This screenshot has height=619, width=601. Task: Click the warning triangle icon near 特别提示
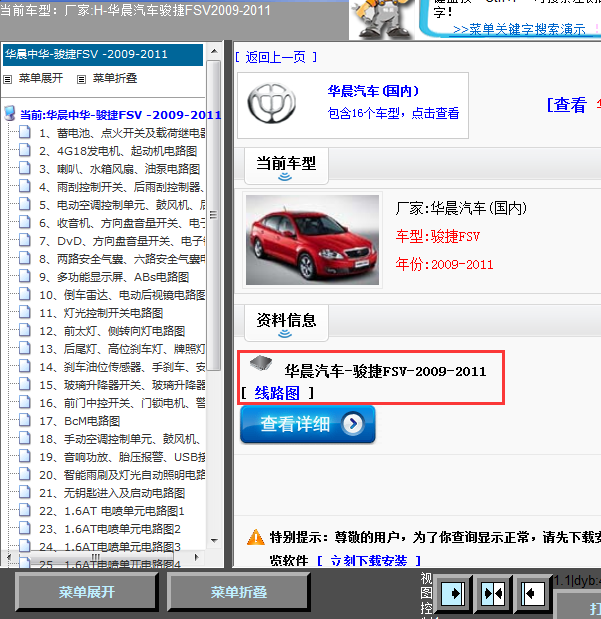coord(255,537)
